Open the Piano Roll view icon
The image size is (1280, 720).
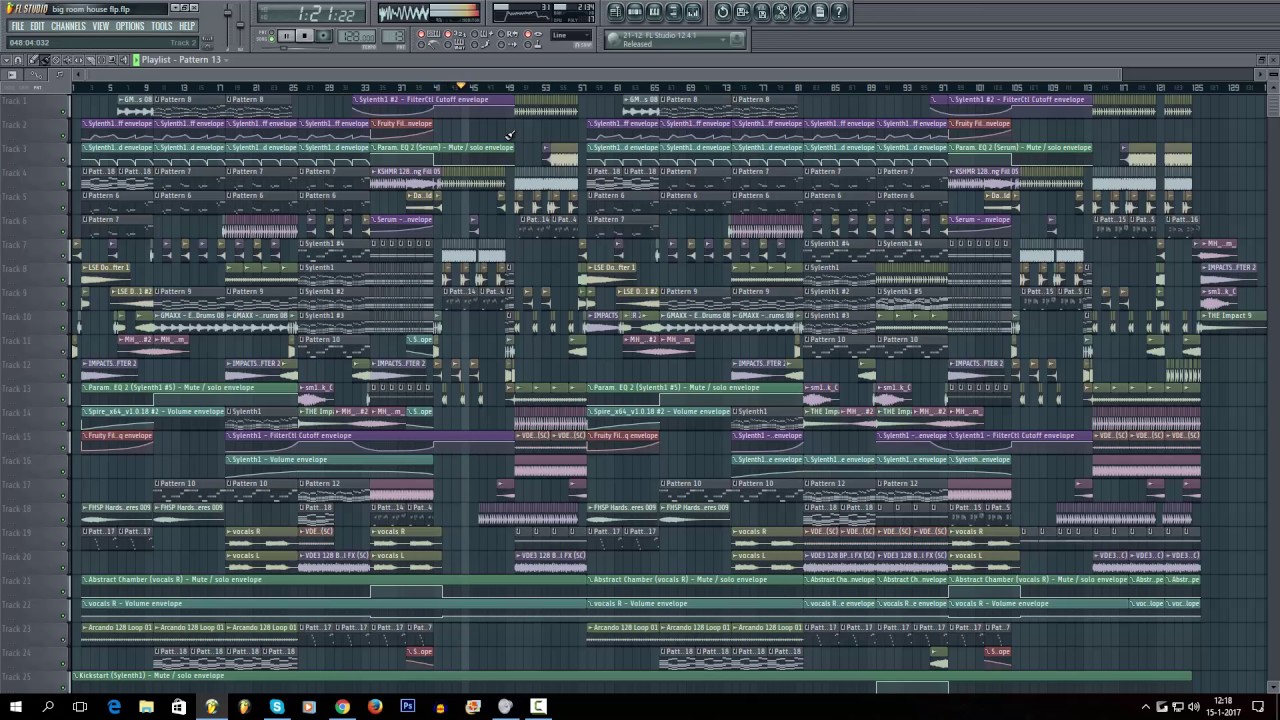[x=654, y=12]
